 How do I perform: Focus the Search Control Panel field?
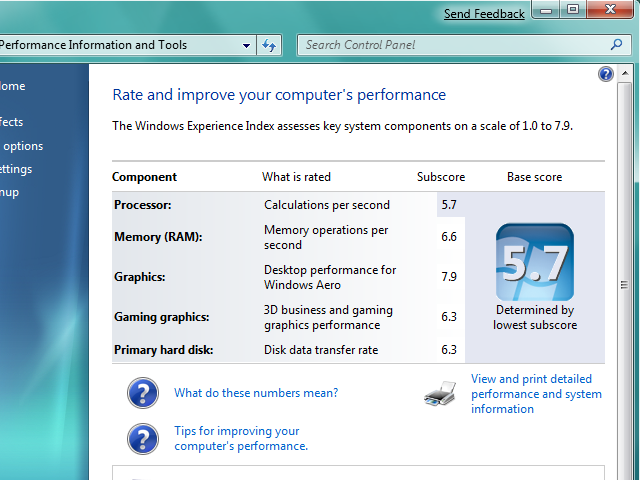point(465,45)
